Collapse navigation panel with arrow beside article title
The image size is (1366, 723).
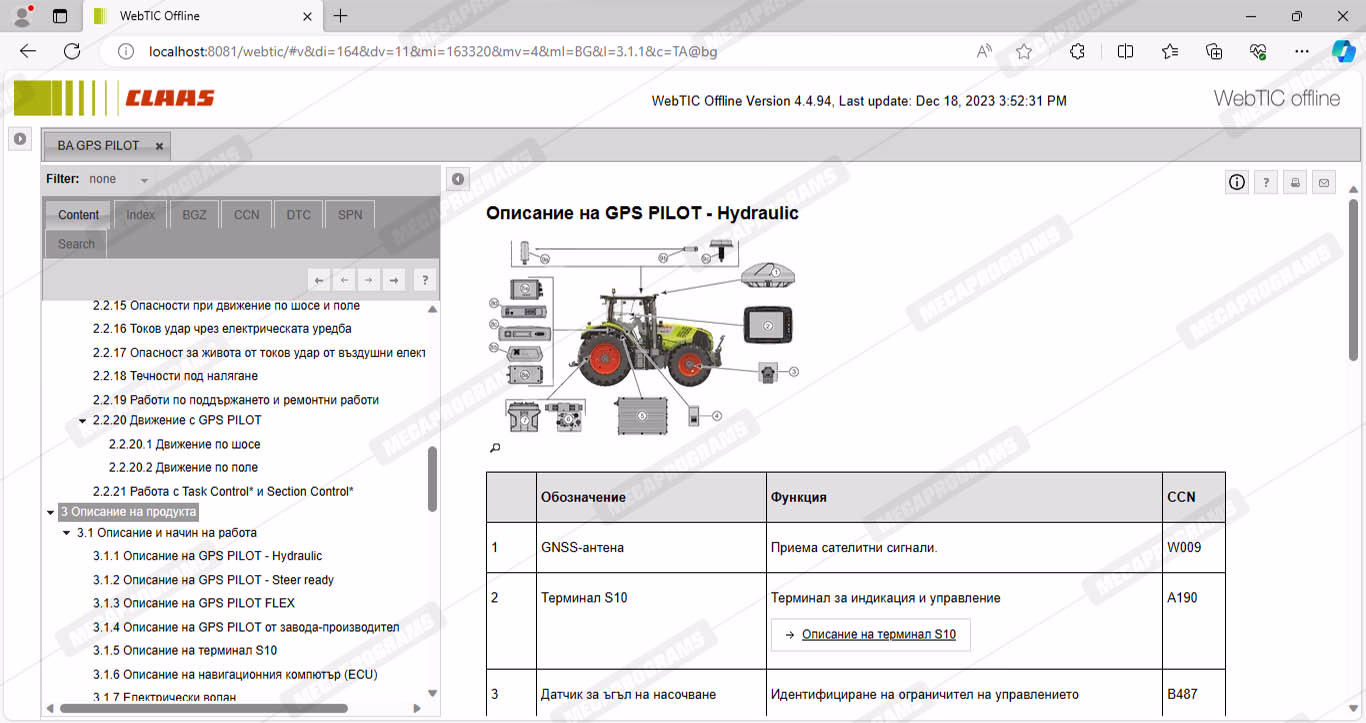coord(457,179)
